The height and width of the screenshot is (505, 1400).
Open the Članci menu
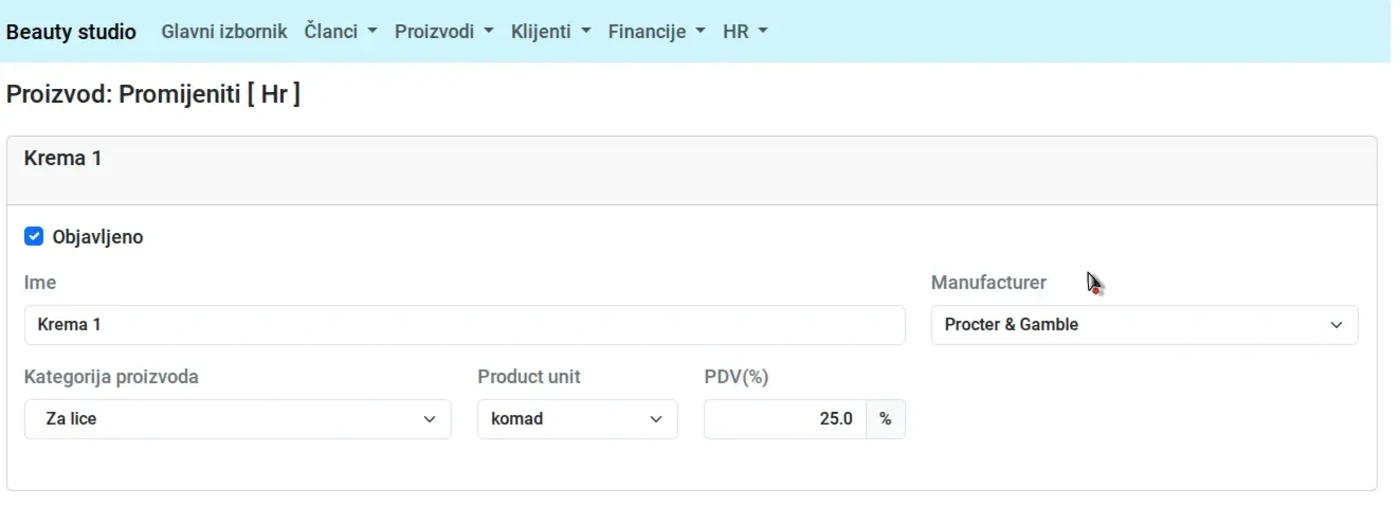pos(340,32)
